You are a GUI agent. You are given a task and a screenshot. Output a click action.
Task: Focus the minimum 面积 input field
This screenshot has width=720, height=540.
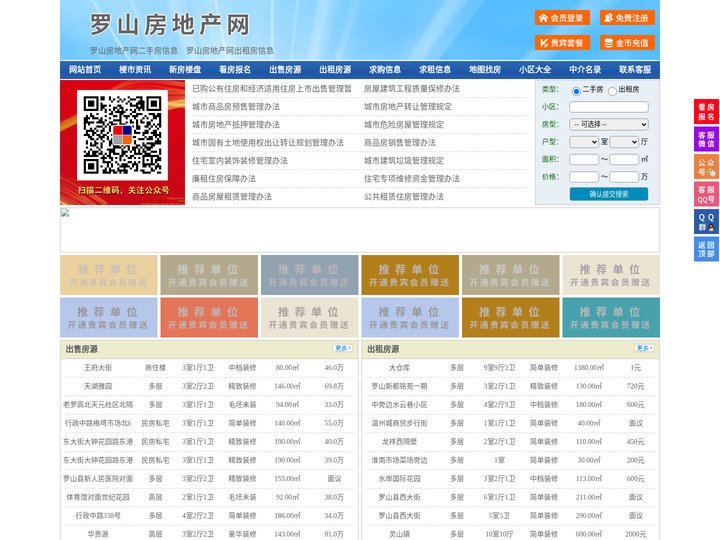point(584,159)
